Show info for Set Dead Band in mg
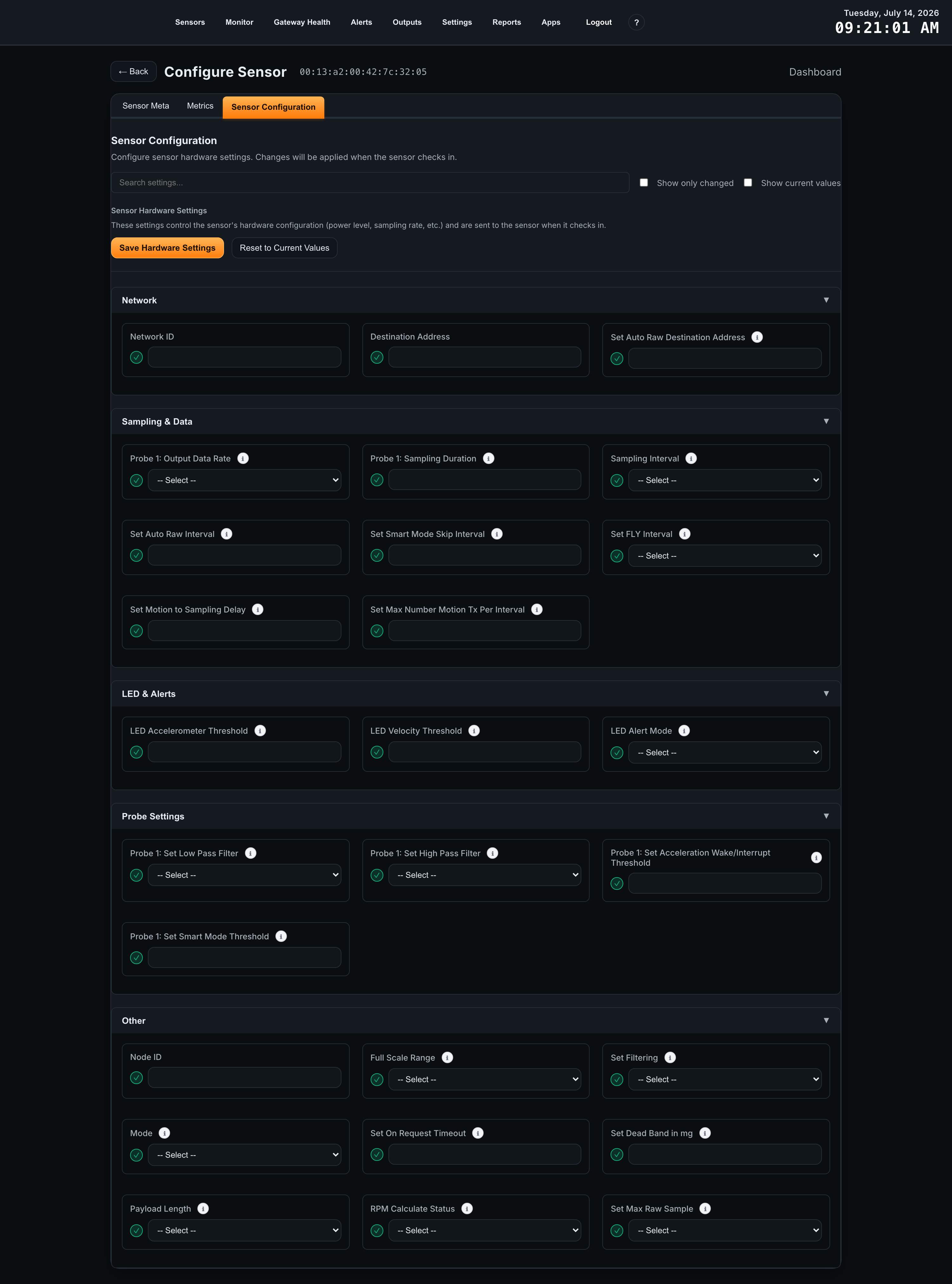952x1284 pixels. coord(705,1133)
